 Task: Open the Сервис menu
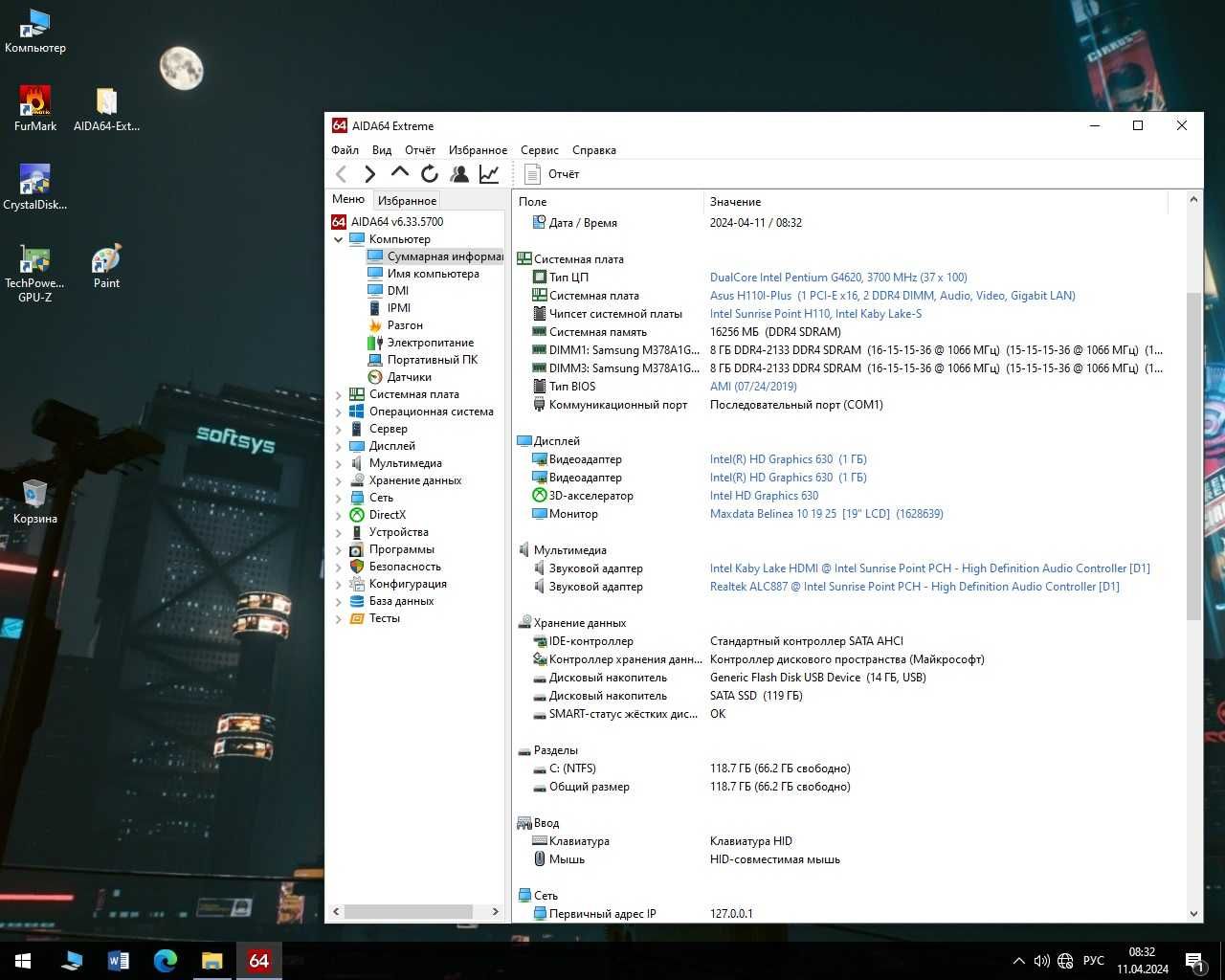540,150
